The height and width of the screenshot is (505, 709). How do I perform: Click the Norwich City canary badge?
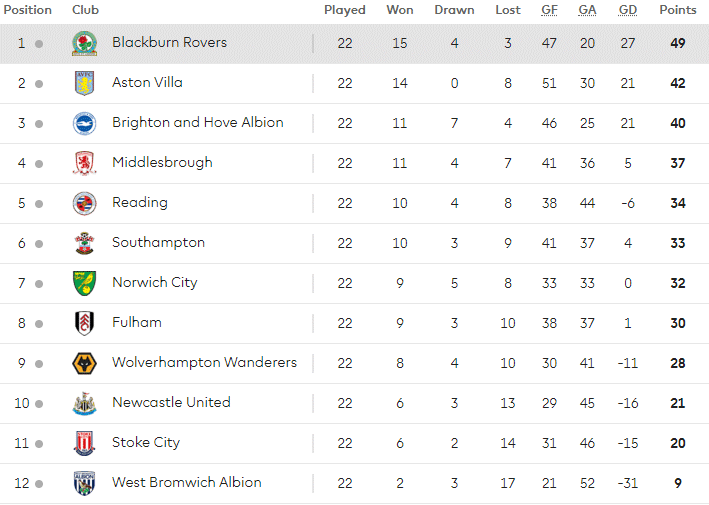point(85,283)
